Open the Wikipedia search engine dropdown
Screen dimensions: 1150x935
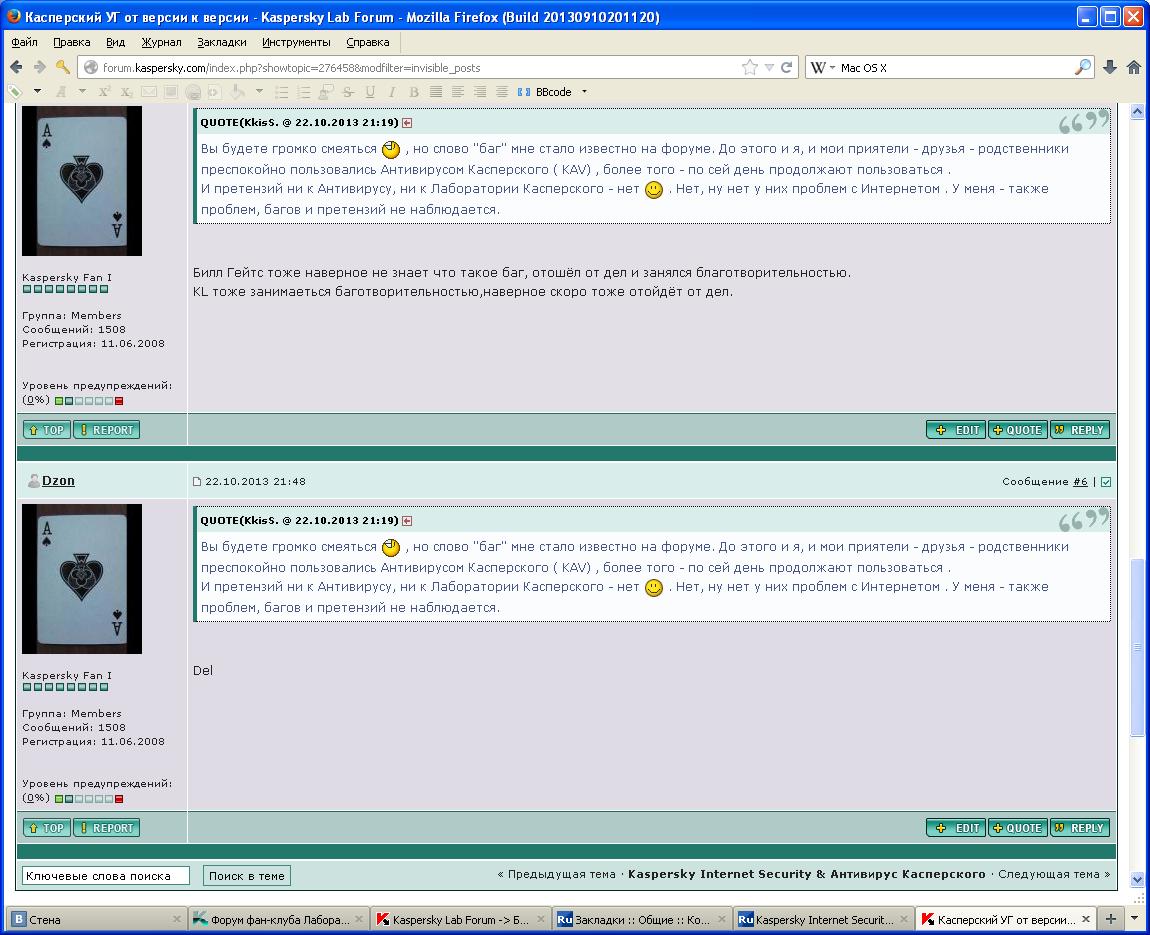[x=832, y=67]
